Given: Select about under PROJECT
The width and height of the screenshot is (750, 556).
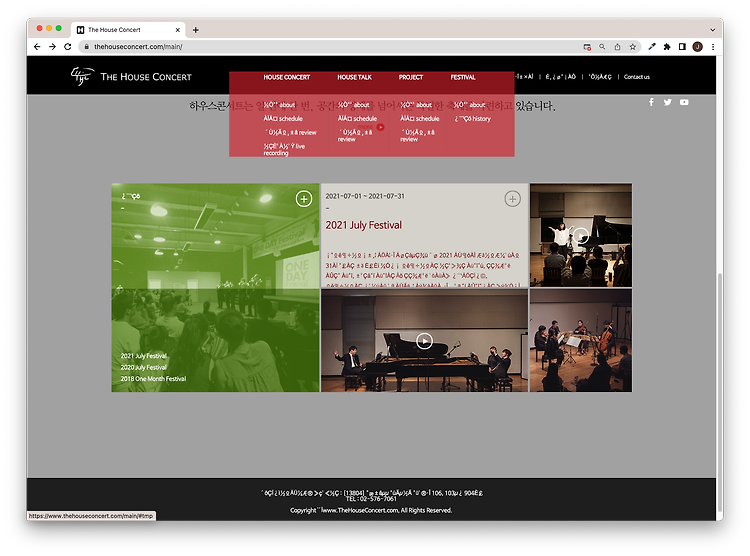Looking at the screenshot, I should click(416, 105).
